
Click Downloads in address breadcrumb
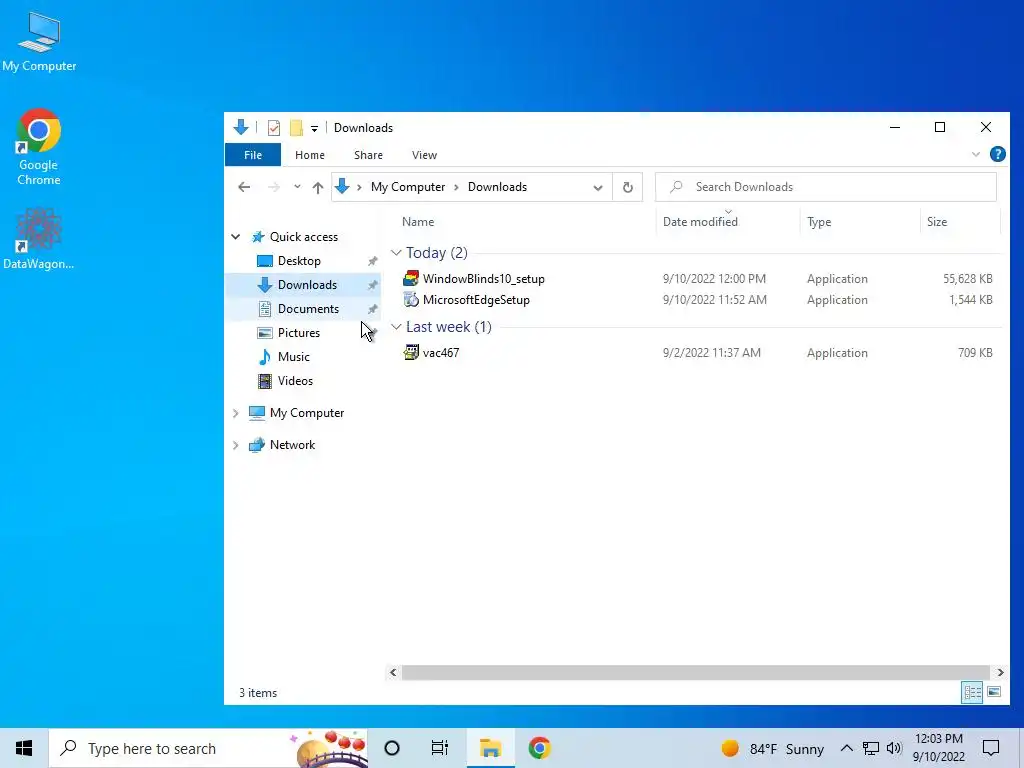click(497, 187)
